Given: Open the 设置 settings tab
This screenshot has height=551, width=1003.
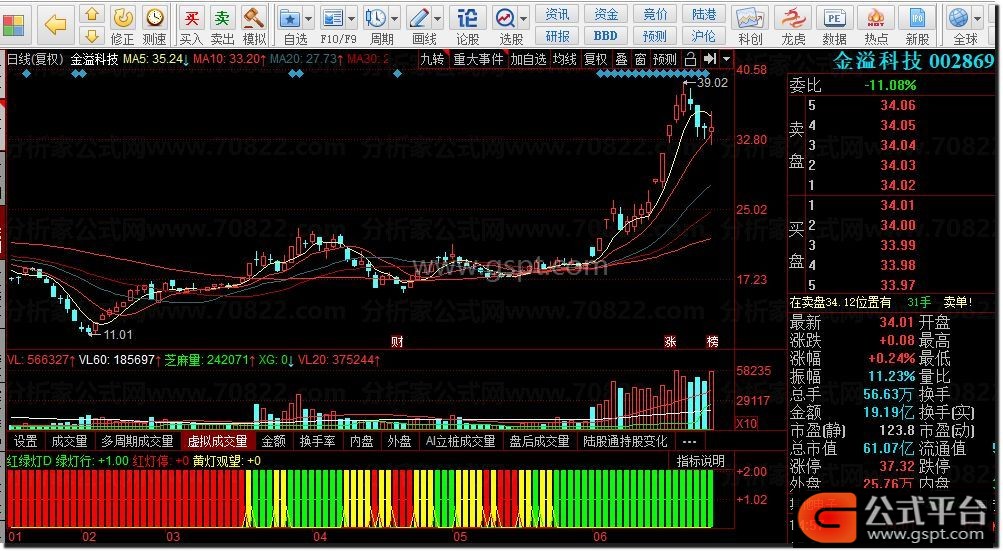Looking at the screenshot, I should [26, 442].
